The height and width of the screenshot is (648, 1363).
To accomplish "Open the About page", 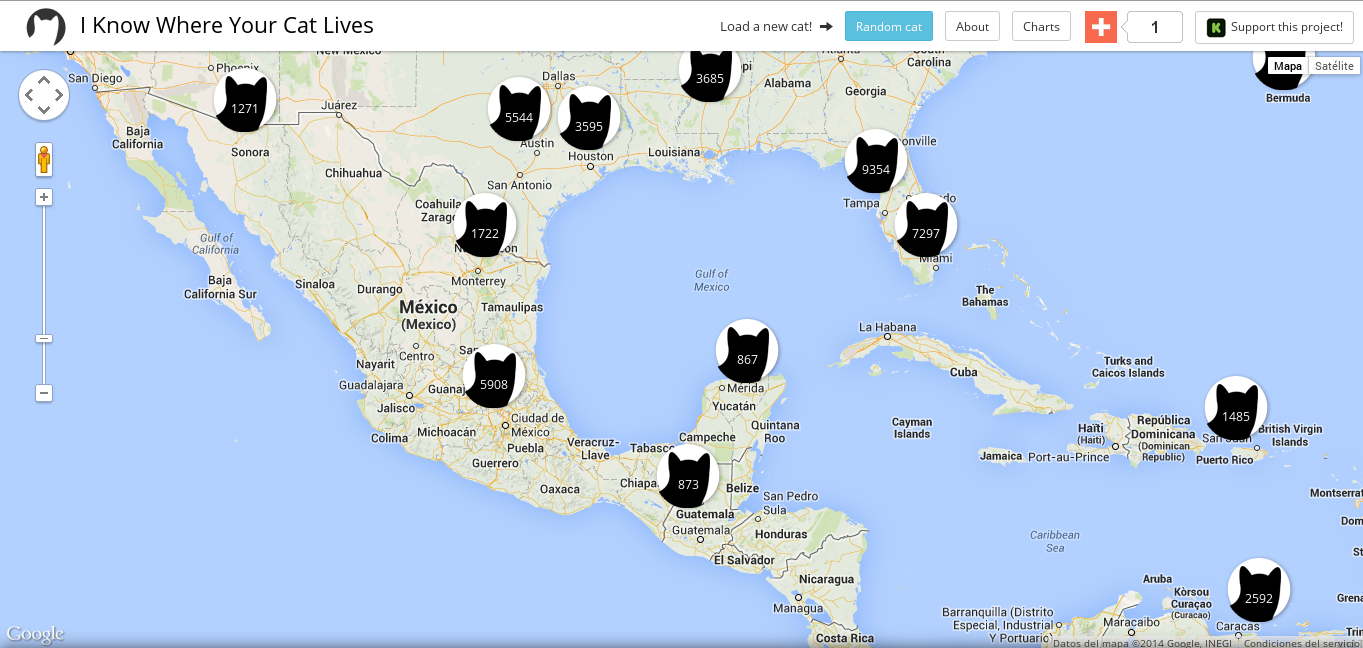I will click(972, 27).
